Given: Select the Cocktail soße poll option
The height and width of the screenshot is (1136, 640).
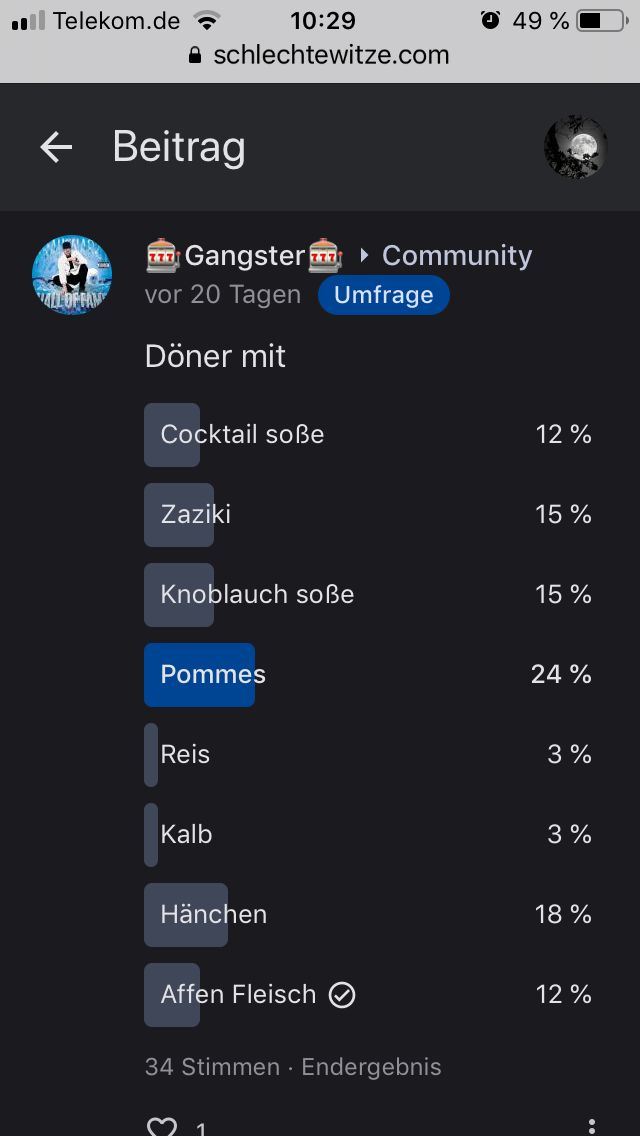Looking at the screenshot, I should [368, 435].
